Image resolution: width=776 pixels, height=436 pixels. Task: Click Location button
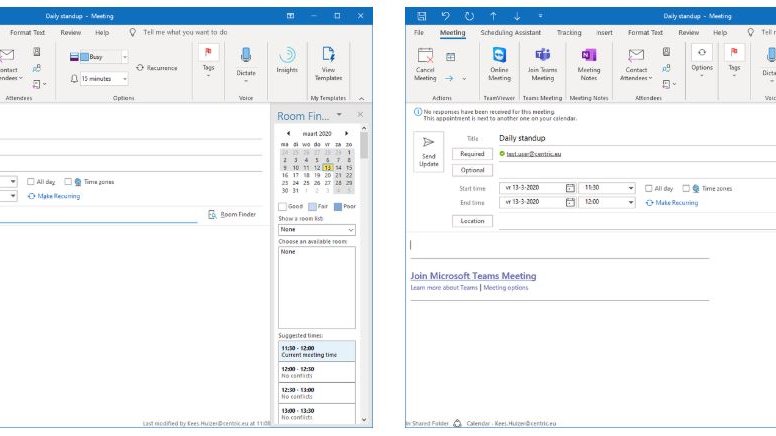tap(472, 221)
